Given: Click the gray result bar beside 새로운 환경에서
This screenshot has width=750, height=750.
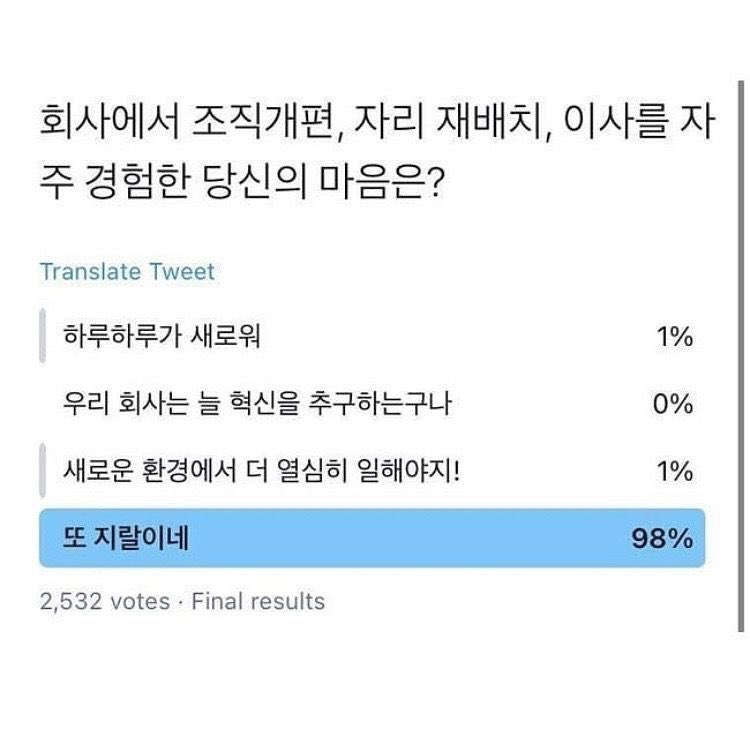Looking at the screenshot, I should 43,471.
